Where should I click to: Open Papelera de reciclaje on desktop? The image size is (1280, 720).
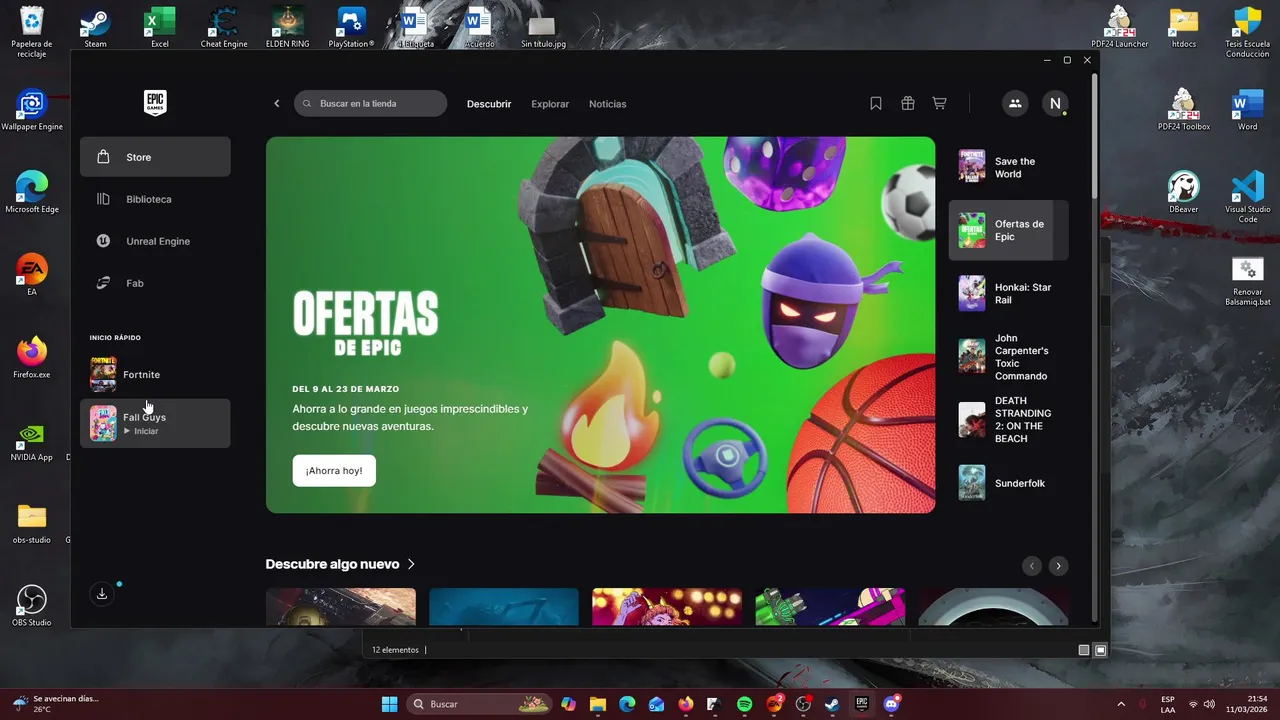pyautogui.click(x=32, y=31)
